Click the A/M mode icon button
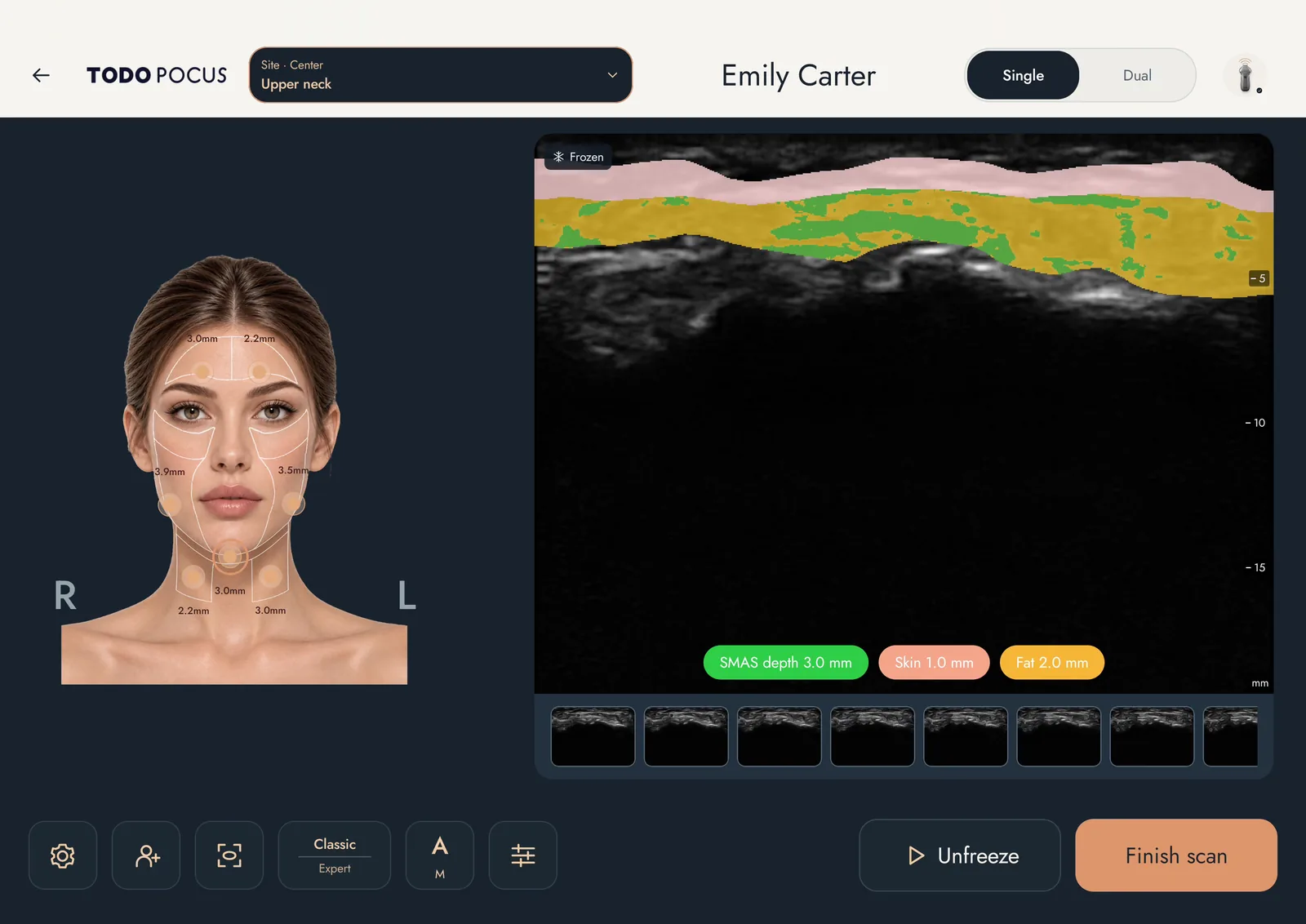Screen dimensions: 1306x924 point(440,855)
